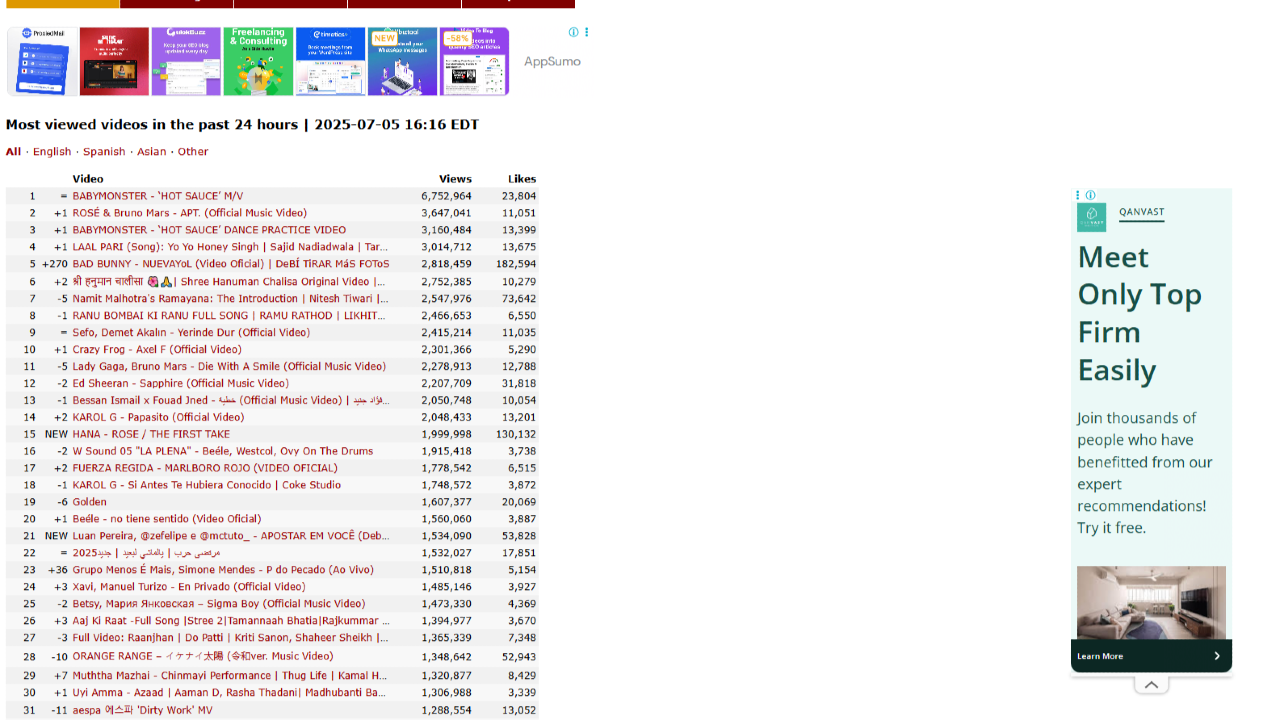
Task: Open the LAAL PARI Yo Yo Honey Singh link
Action: point(230,247)
